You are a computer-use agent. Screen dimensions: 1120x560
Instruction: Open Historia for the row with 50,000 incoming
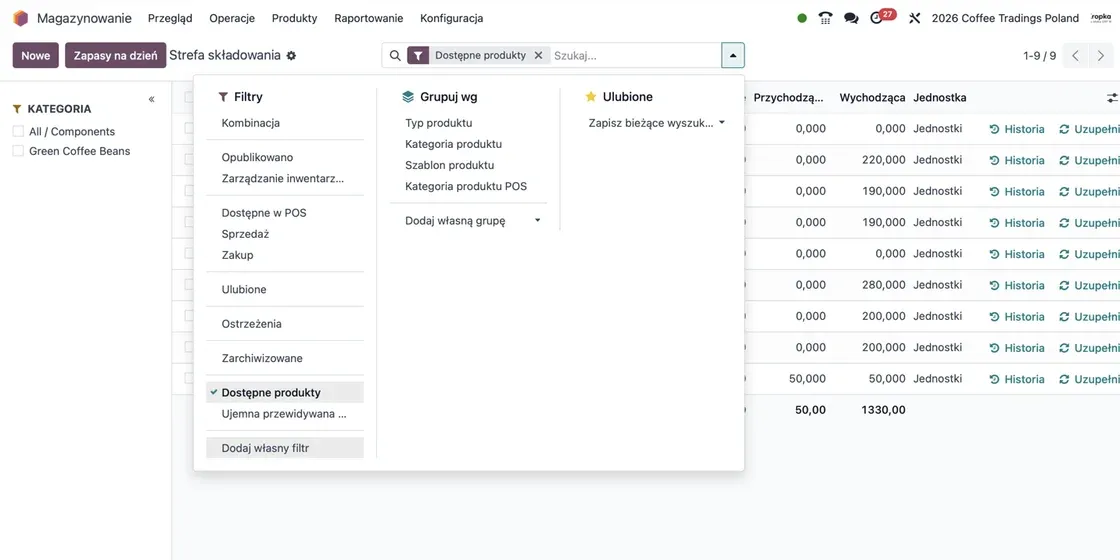coord(1017,379)
